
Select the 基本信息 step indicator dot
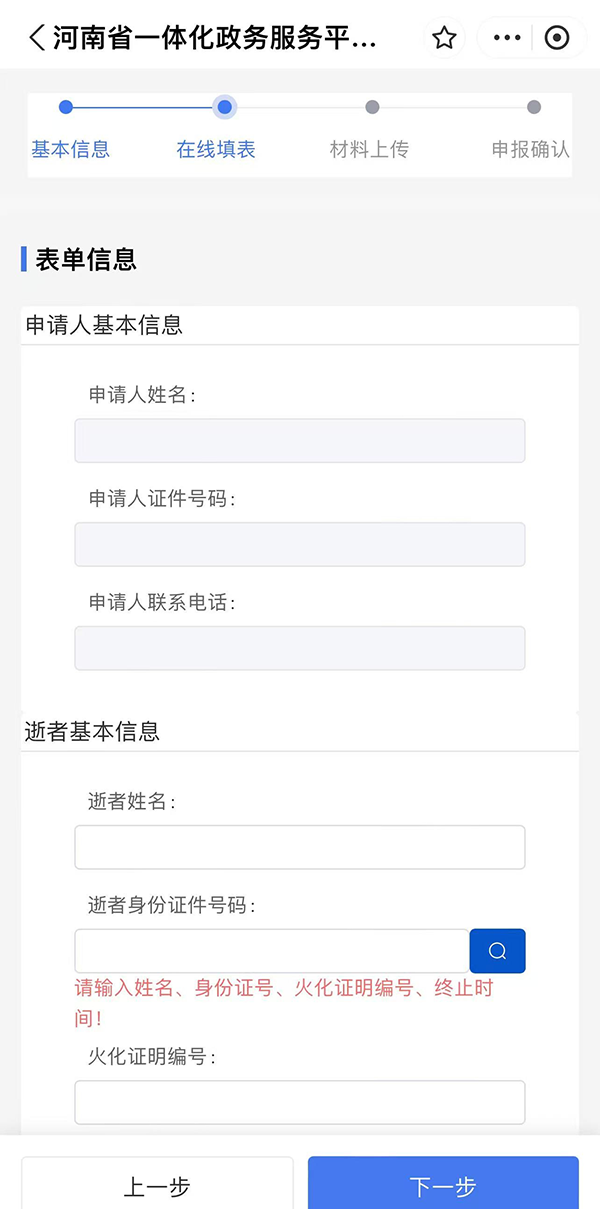click(64, 107)
